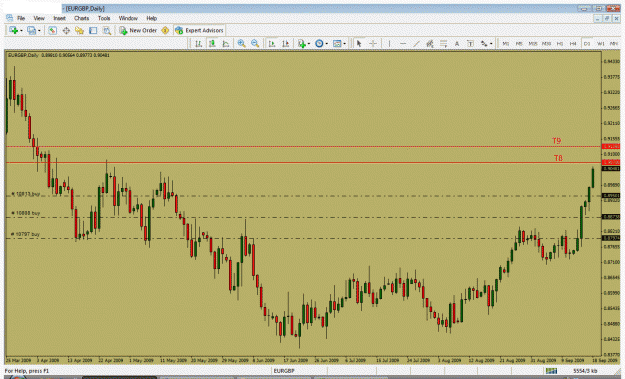Viewport: 625px width, 379px height.
Task: Open the Tools menu
Action: (104, 18)
